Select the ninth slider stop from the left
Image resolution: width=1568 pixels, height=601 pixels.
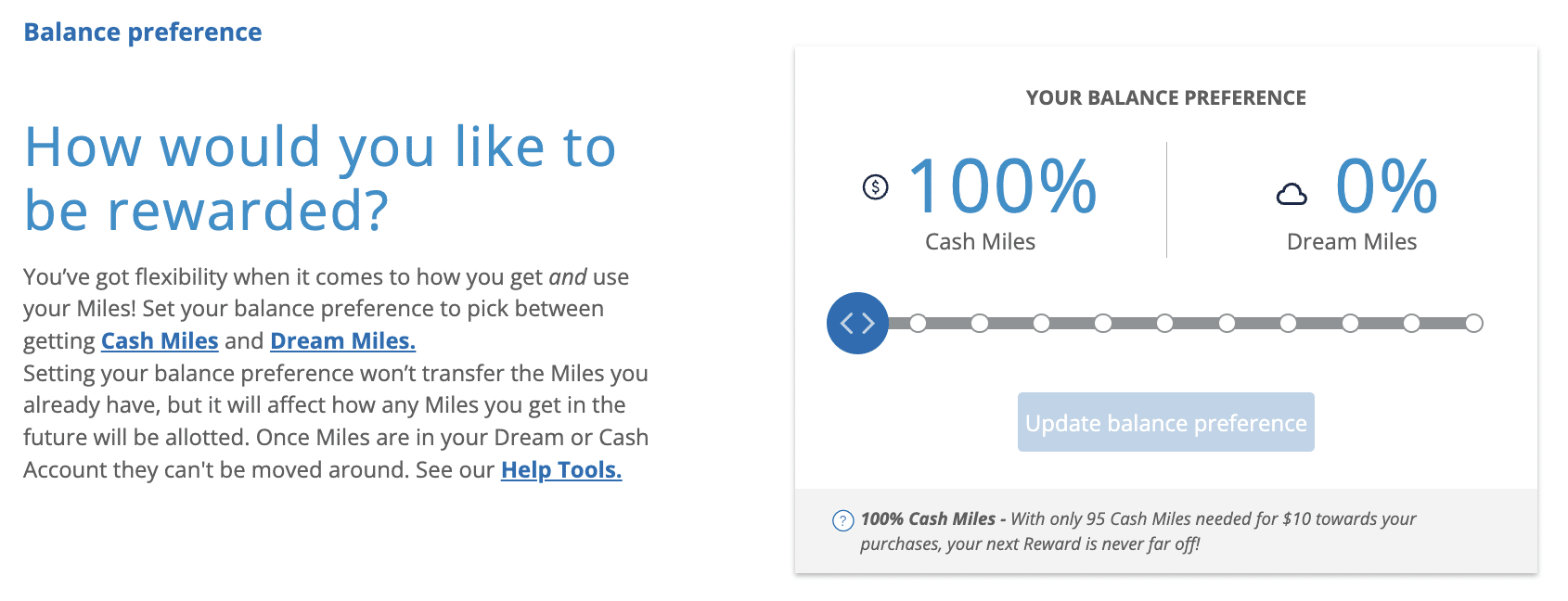[1411, 323]
